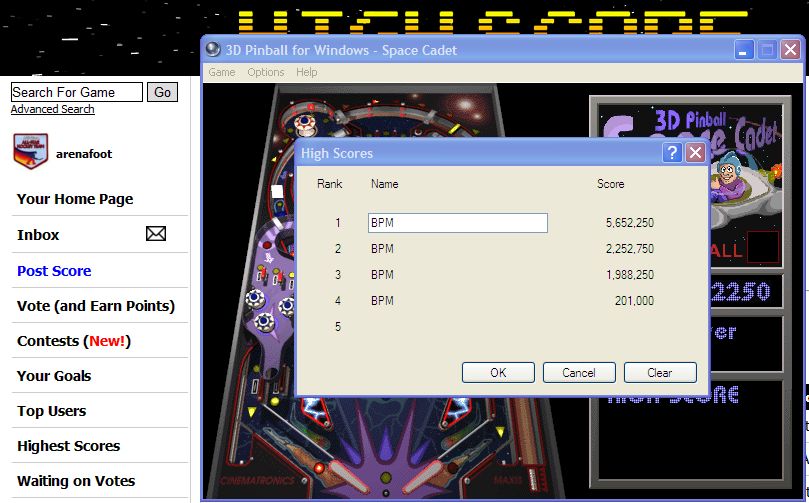This screenshot has height=503, width=809.
Task: Close the High Scores dialog
Action: (695, 153)
